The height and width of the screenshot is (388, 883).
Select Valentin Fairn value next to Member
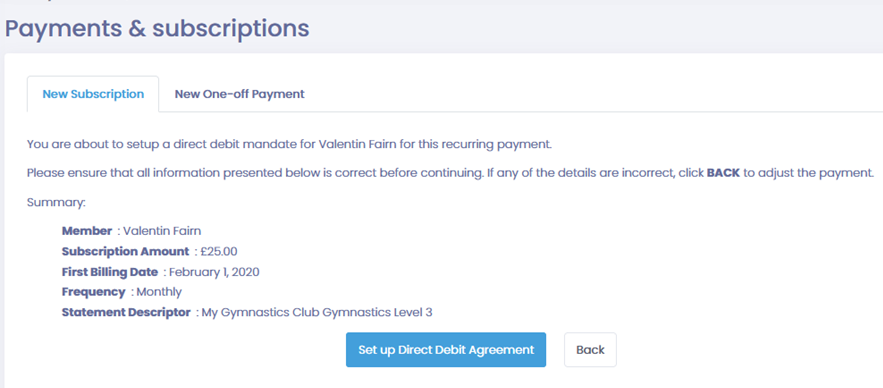(162, 231)
